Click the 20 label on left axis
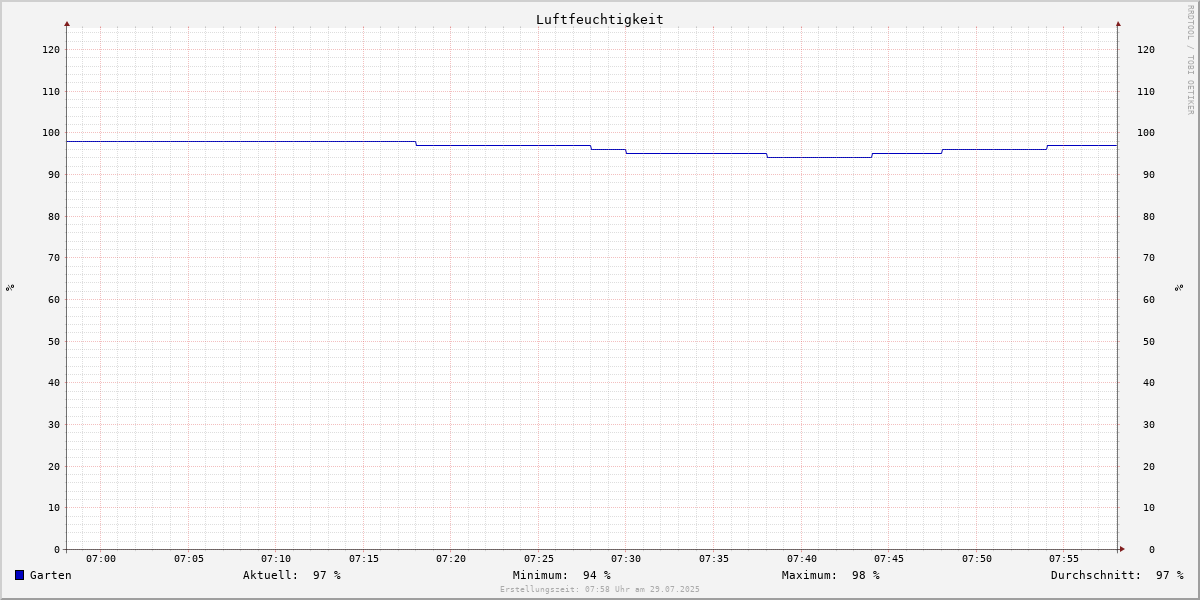1200x600 pixels. pos(54,467)
